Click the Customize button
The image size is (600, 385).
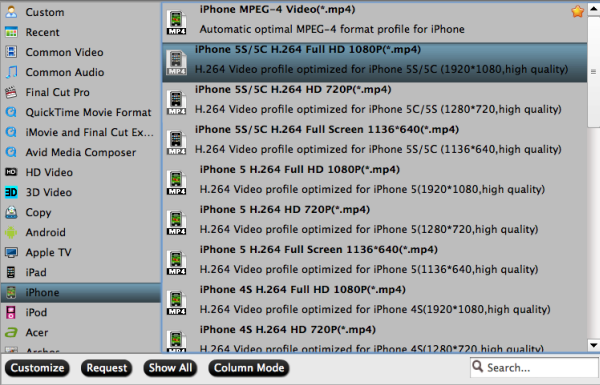point(37,368)
